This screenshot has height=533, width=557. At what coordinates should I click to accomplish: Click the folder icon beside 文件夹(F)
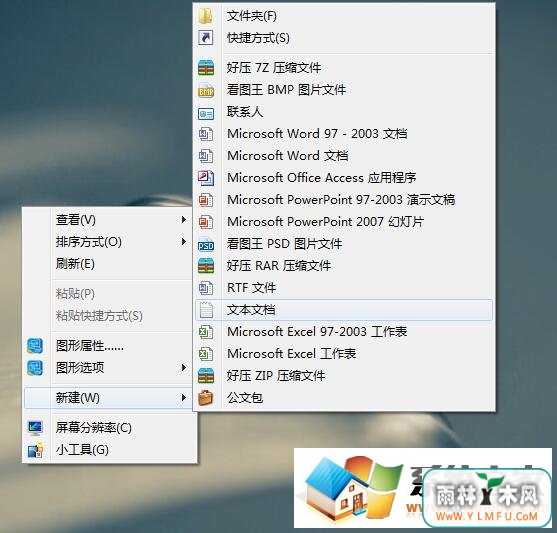206,16
